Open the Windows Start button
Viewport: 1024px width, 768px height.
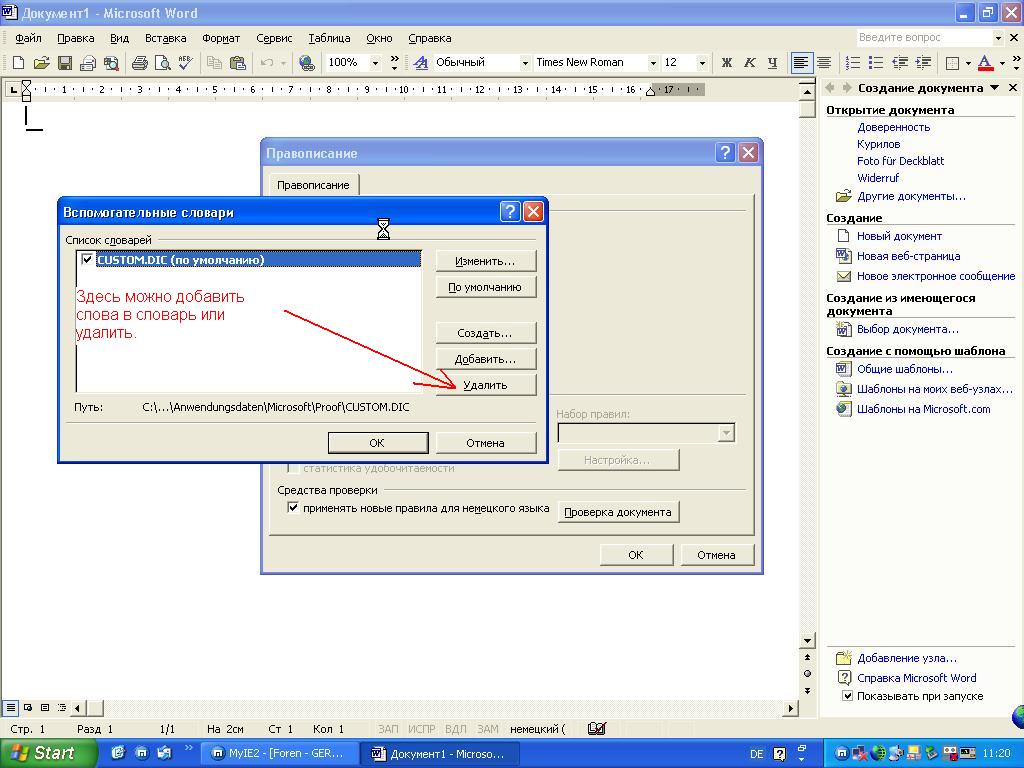pos(49,753)
